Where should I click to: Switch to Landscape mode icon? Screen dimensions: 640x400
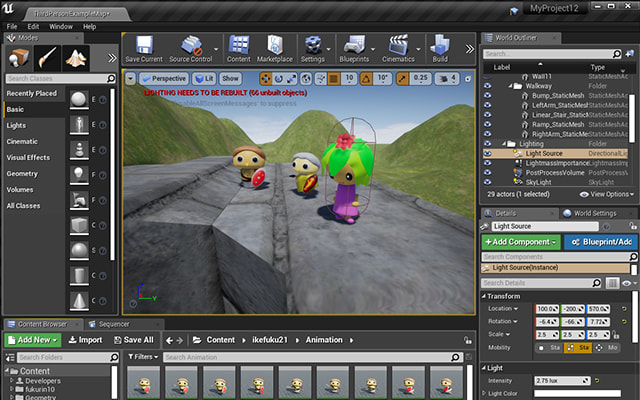coord(77,59)
